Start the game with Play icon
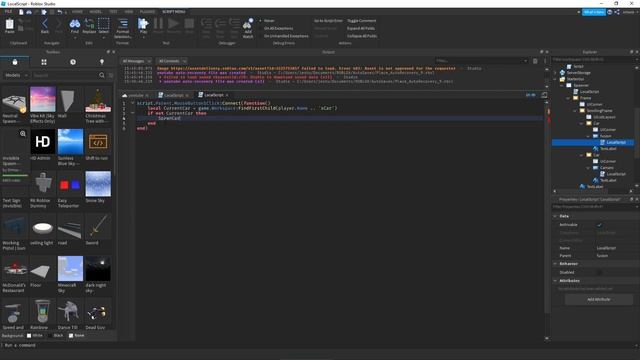Screen dimensions: 640x360 click(143, 25)
